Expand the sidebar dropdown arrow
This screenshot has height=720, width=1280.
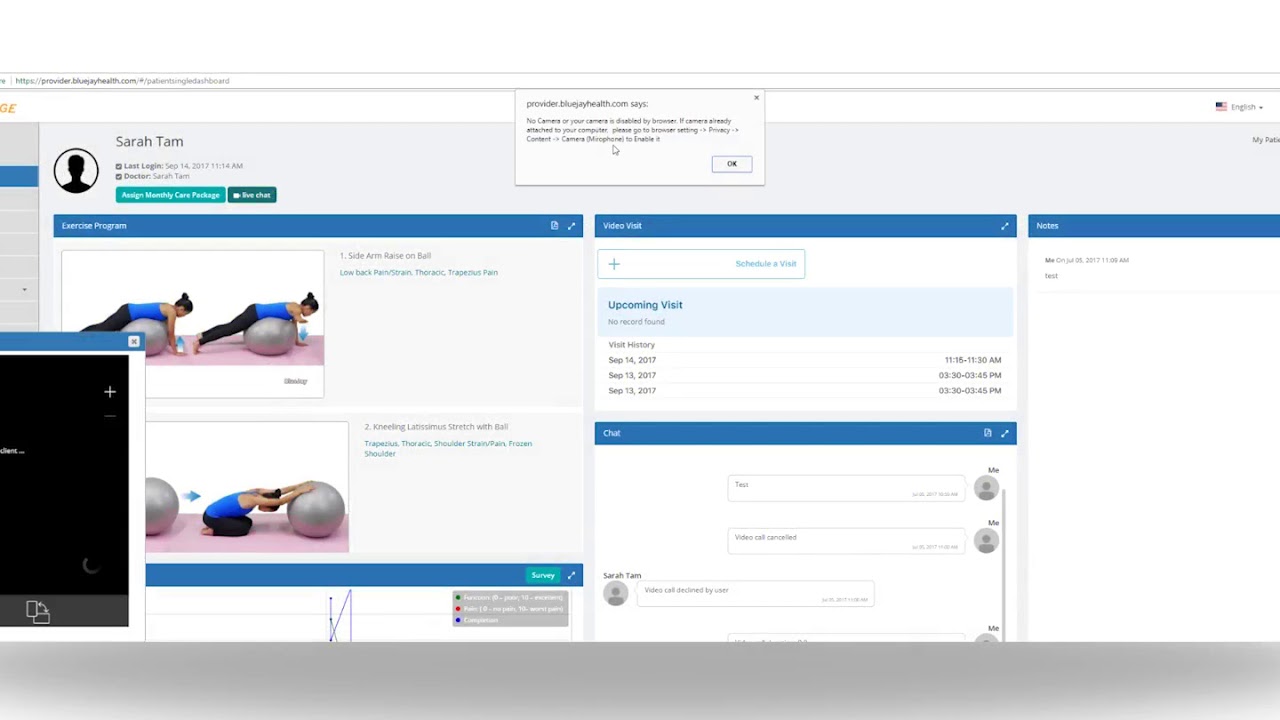click(x=24, y=290)
